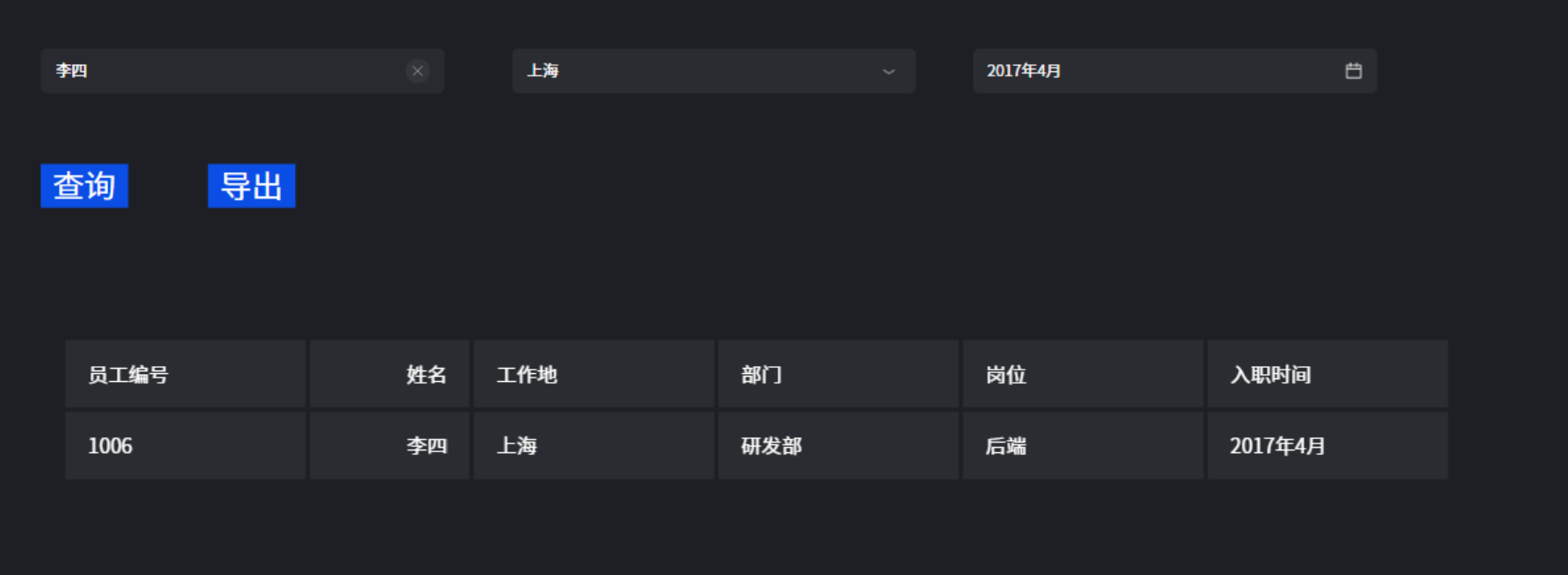Click the 2017年4月 date input field
Screen dimensions: 1568x575
pos(1150,71)
